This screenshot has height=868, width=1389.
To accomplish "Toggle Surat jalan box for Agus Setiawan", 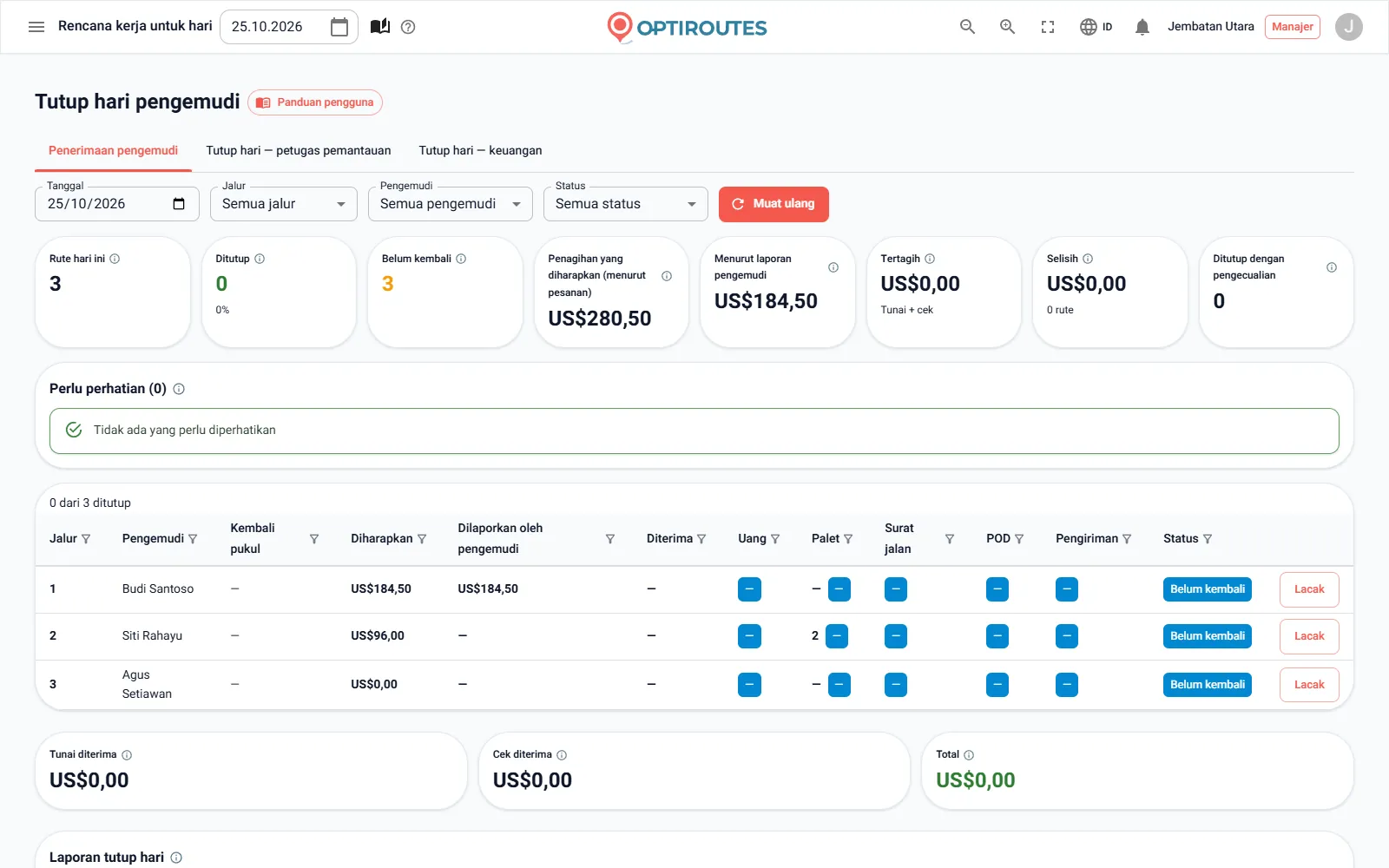I will (896, 685).
